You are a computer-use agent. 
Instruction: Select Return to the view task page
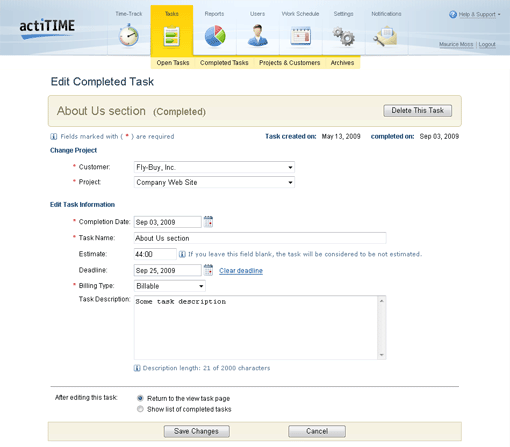click(140, 398)
